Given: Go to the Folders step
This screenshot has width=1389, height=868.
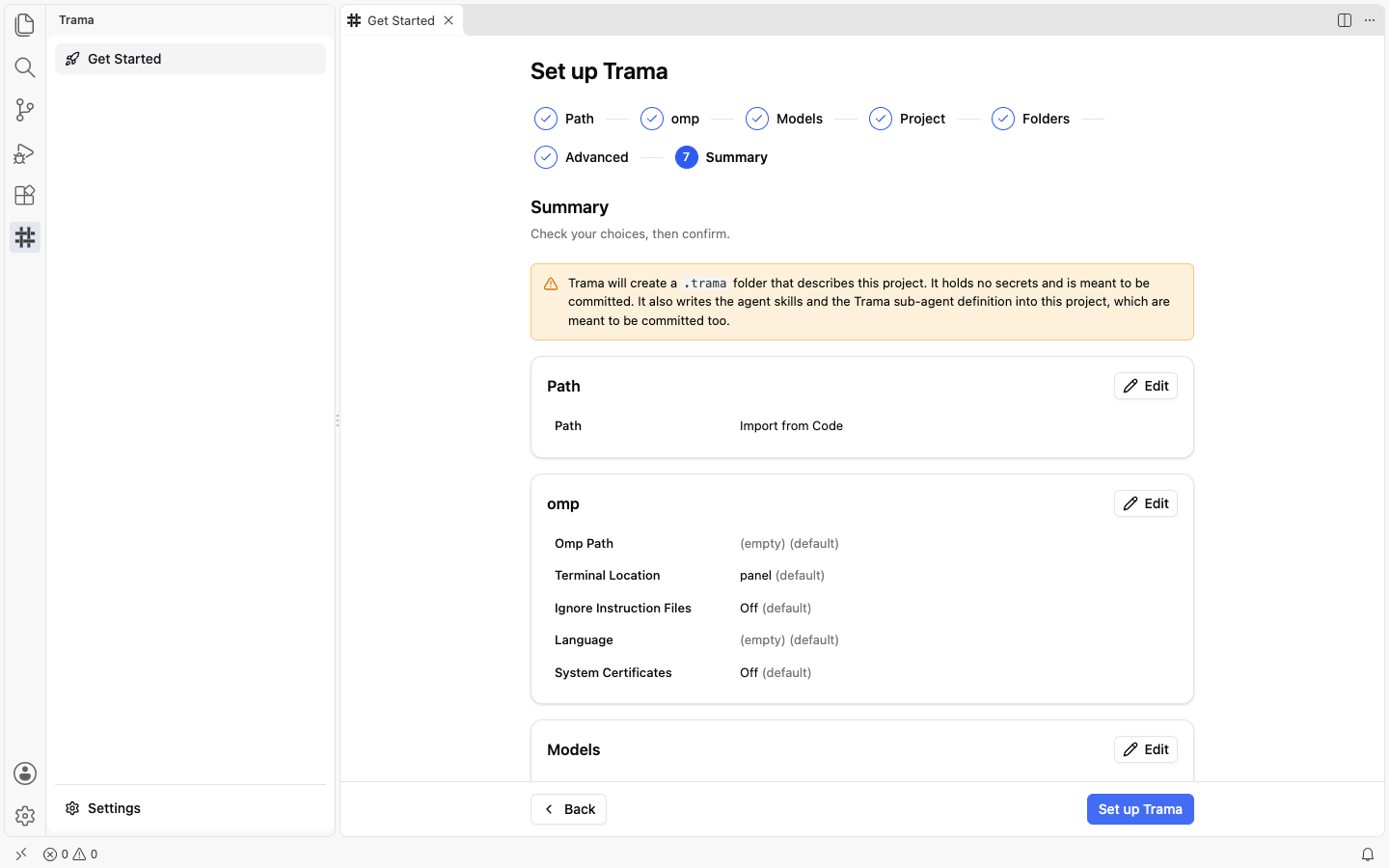Looking at the screenshot, I should pos(1030,119).
